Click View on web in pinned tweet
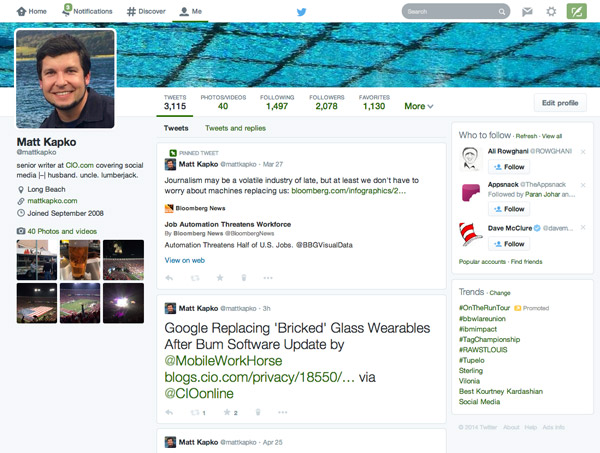 (184, 260)
